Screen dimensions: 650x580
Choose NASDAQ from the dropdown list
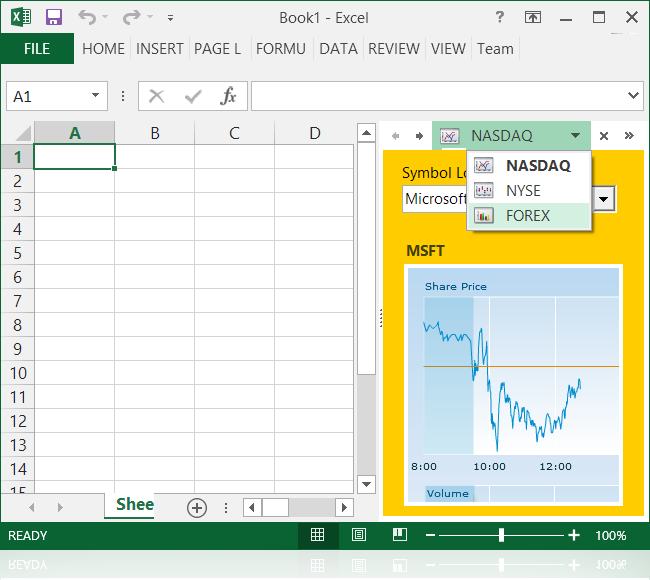(x=529, y=166)
